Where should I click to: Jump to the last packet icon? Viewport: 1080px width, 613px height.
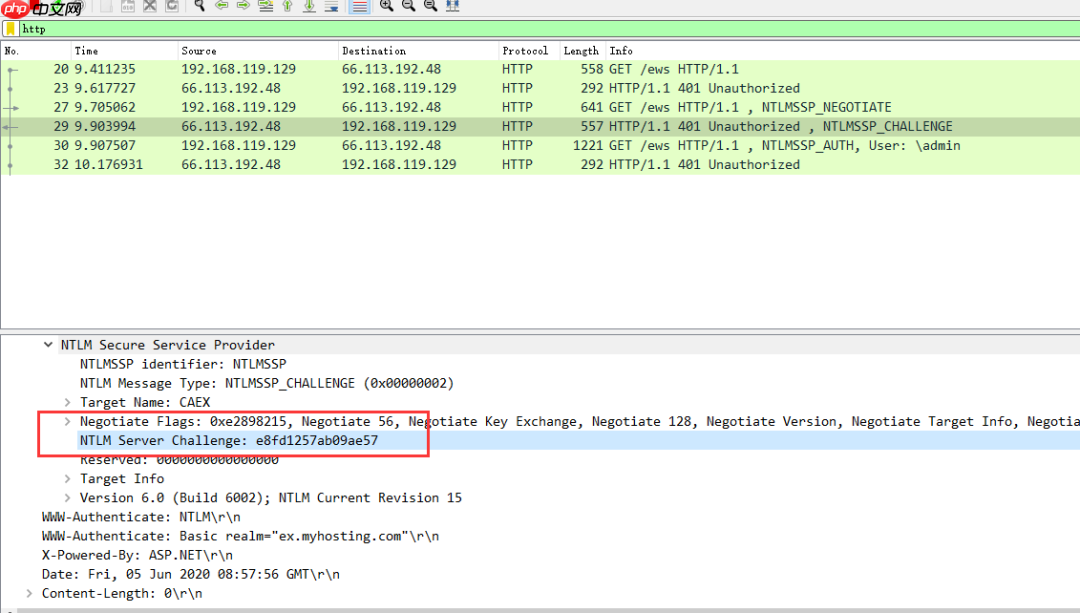click(309, 6)
